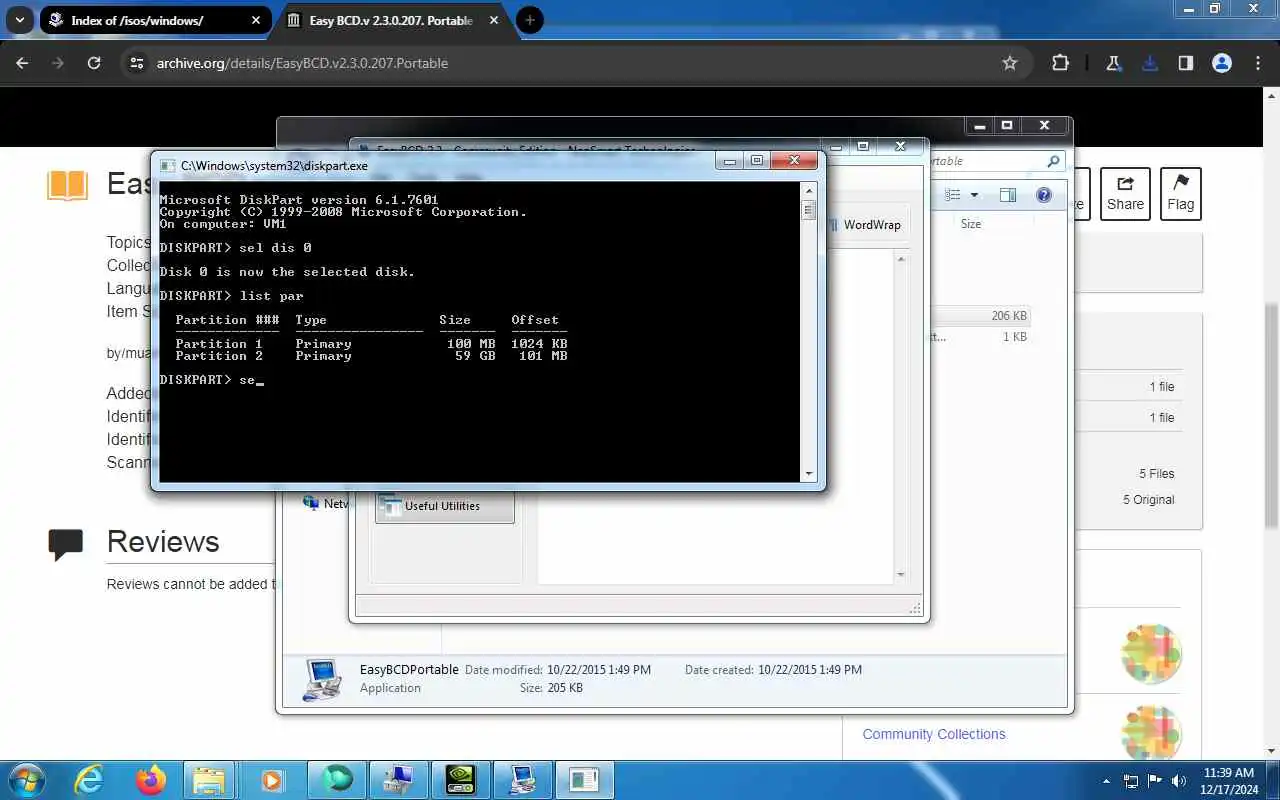1280x800 pixels.
Task: Go forward in Chrome
Action: 58,63
